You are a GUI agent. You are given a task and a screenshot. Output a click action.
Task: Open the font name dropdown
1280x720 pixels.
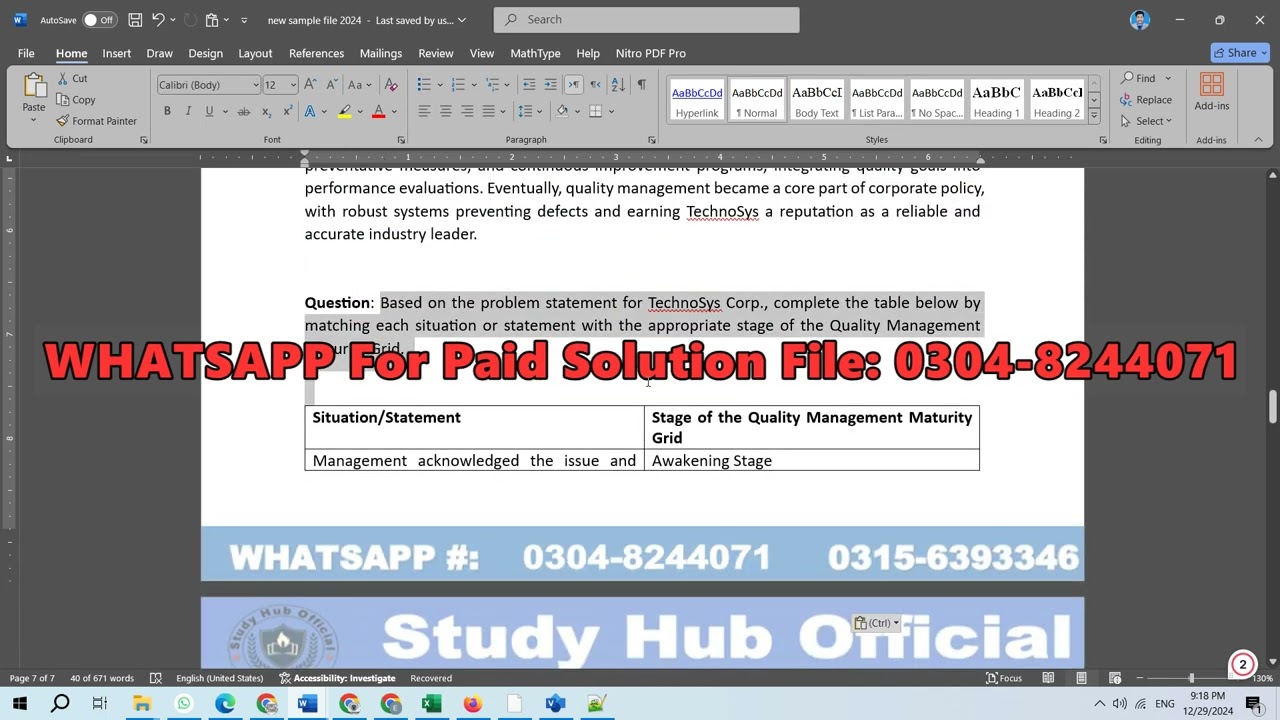(x=256, y=85)
